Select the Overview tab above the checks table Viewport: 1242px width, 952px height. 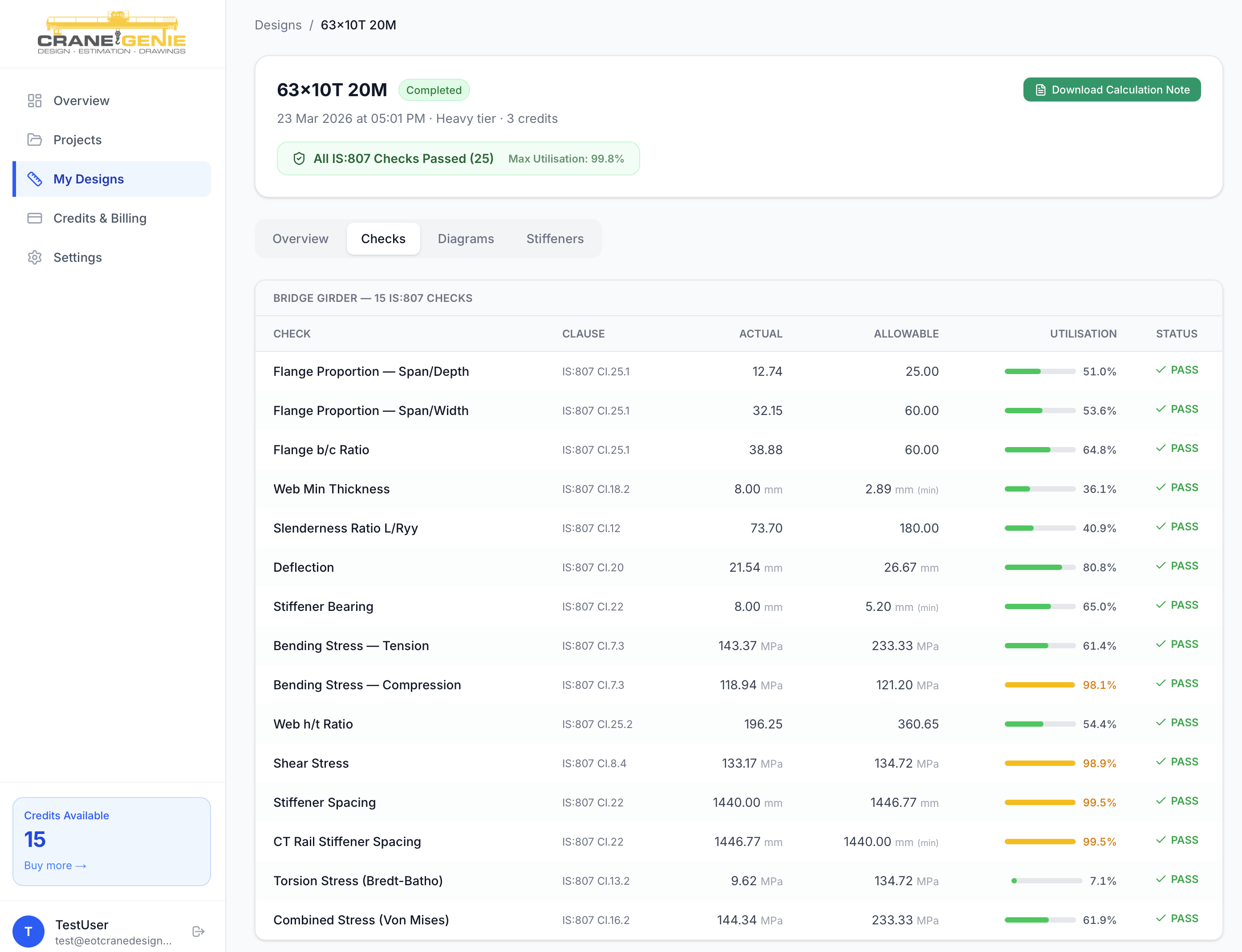pyautogui.click(x=300, y=239)
